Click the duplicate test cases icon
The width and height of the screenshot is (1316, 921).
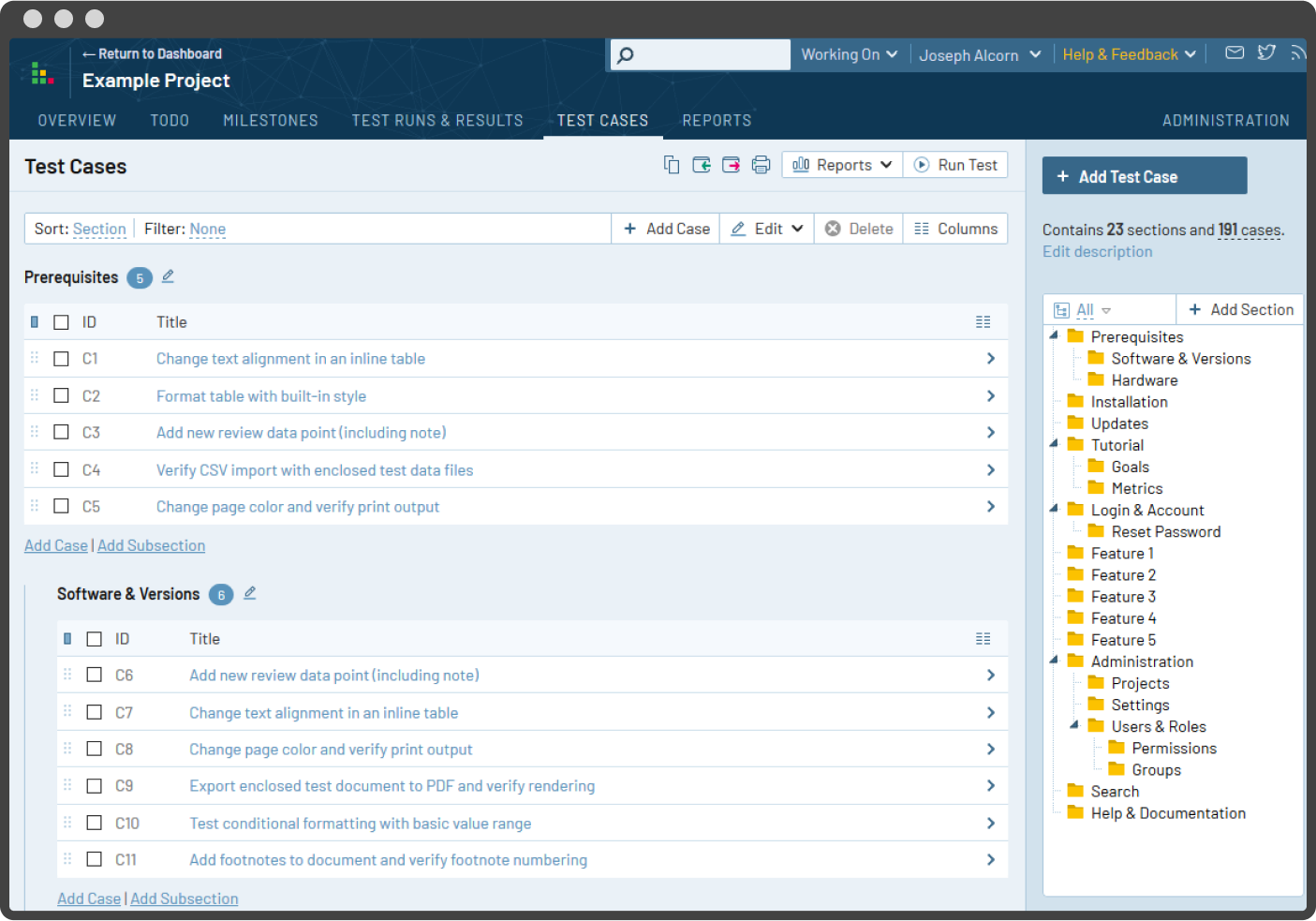click(x=672, y=164)
